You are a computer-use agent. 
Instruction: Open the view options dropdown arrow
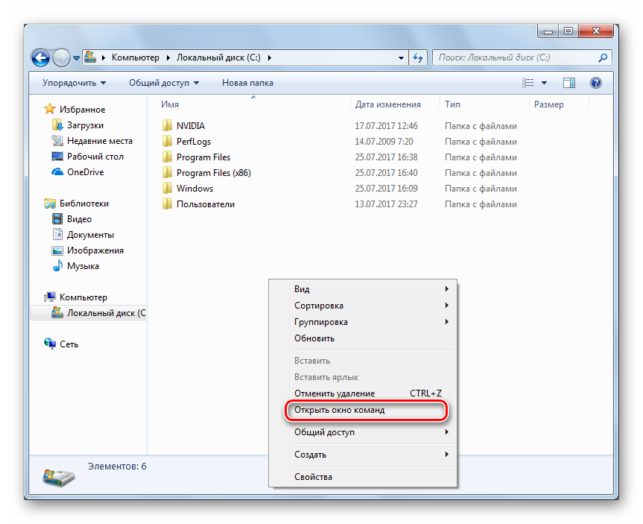coord(544,83)
